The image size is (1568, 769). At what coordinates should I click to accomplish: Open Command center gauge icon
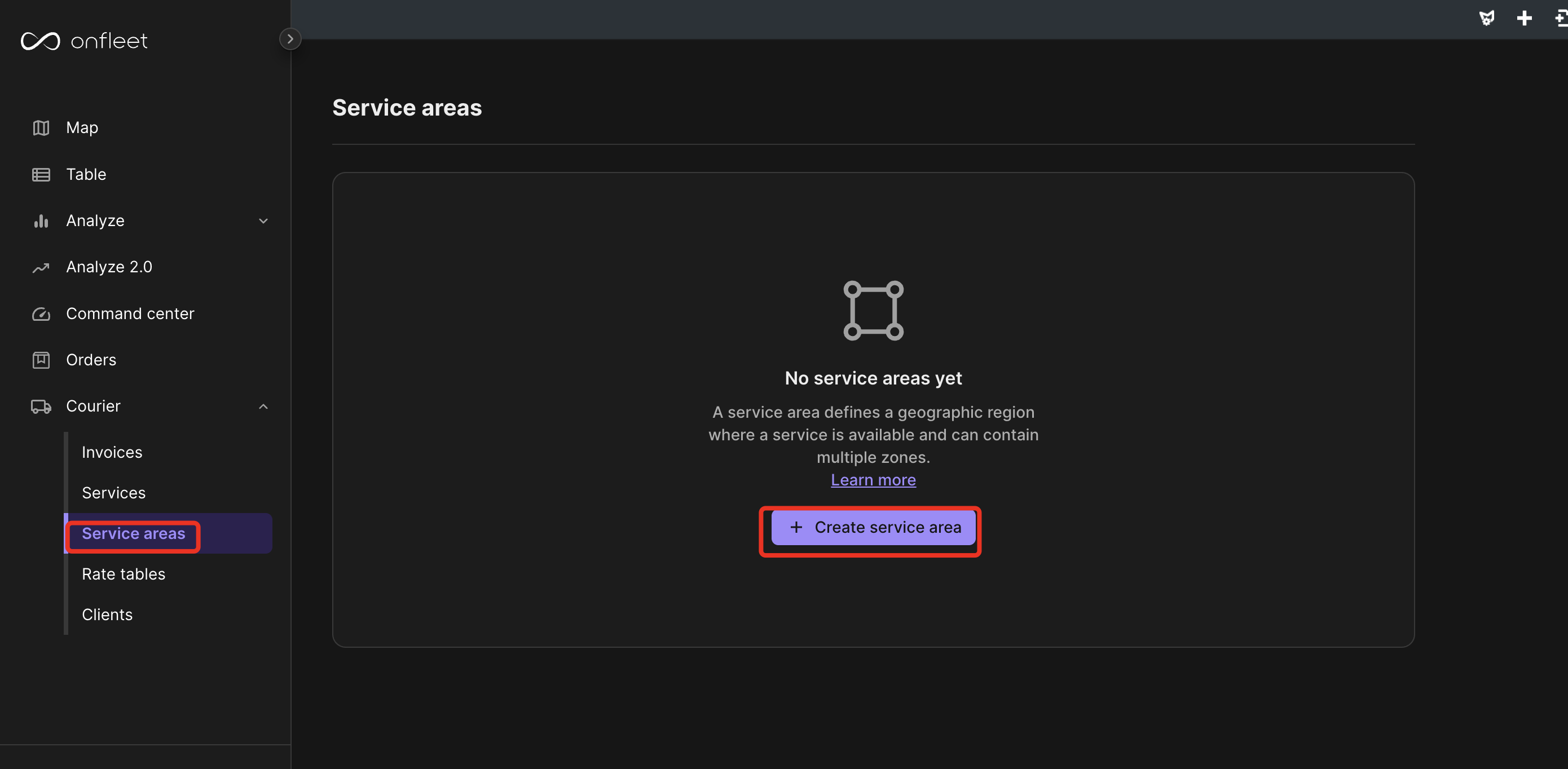coord(41,314)
